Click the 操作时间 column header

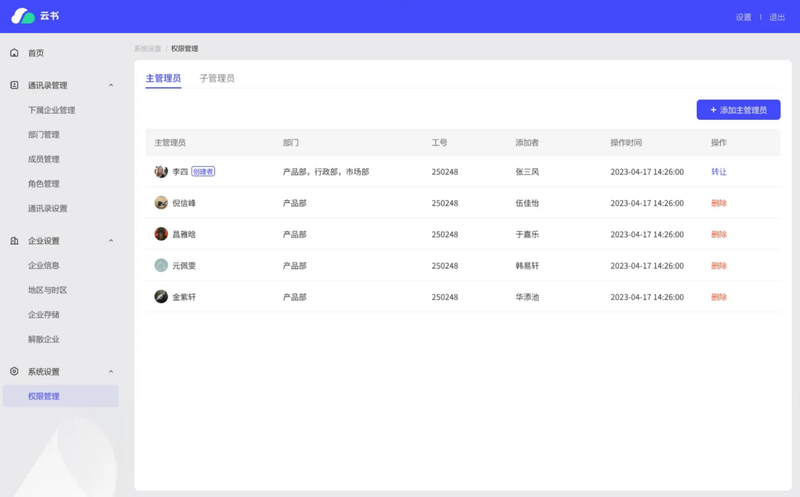tap(626, 143)
